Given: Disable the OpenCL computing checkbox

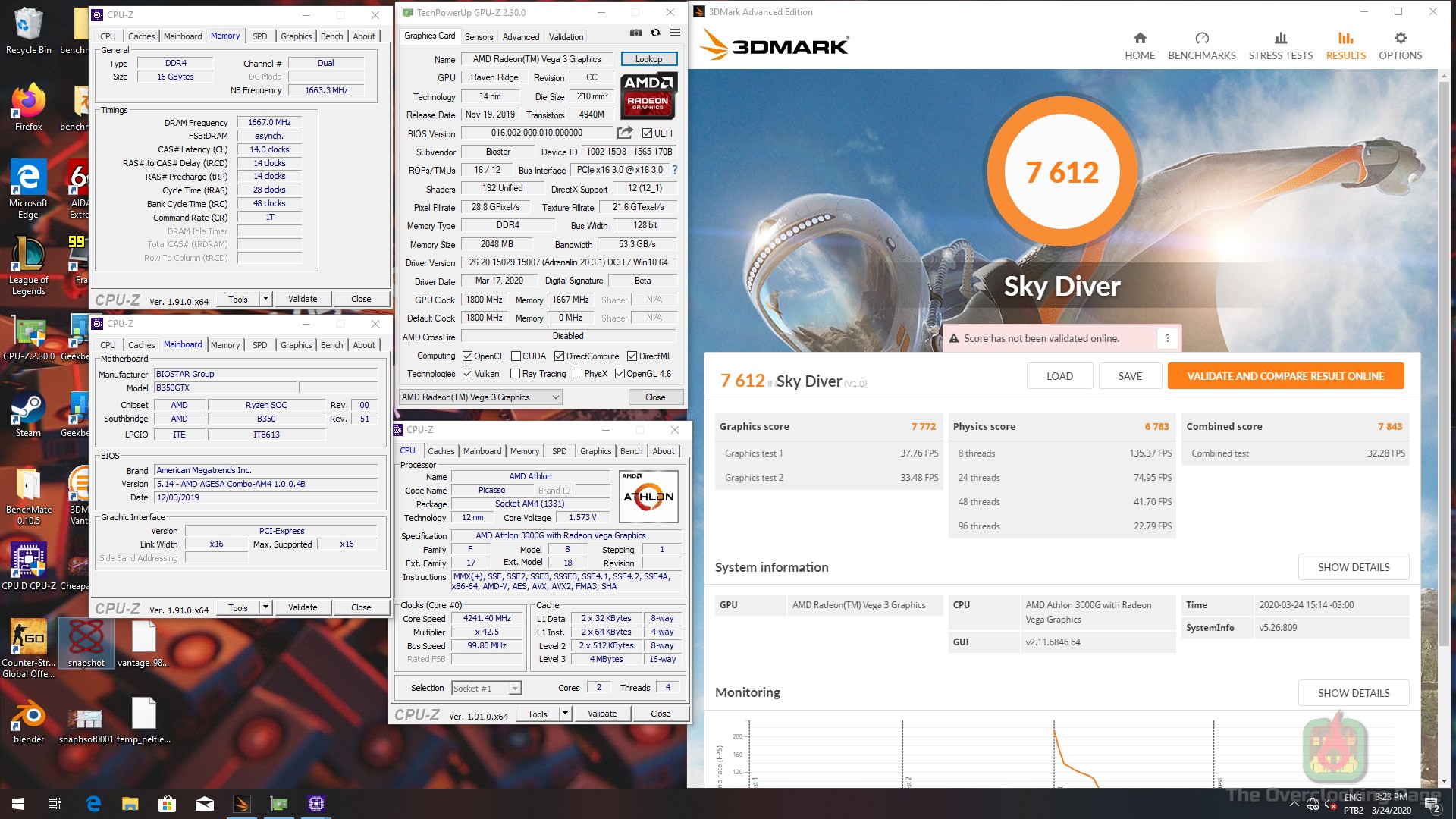Looking at the screenshot, I should 468,356.
